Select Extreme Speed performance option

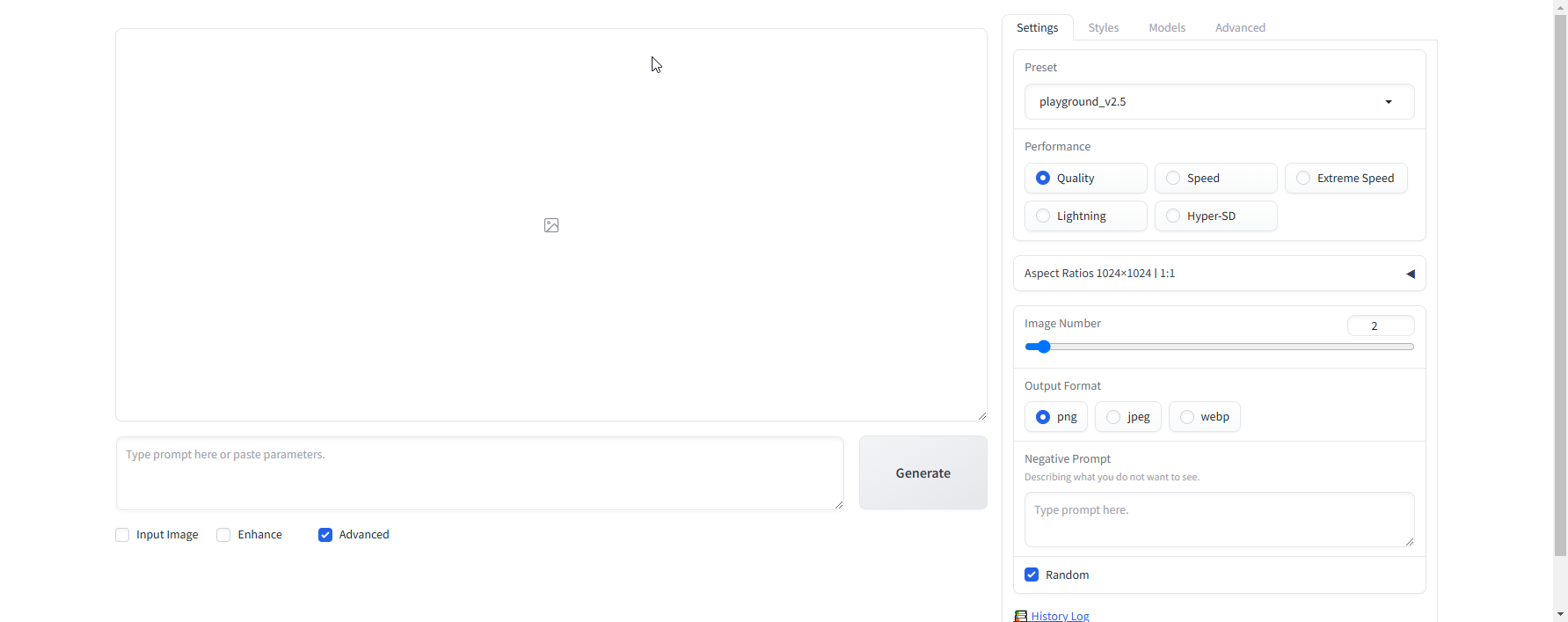pyautogui.click(x=1346, y=178)
